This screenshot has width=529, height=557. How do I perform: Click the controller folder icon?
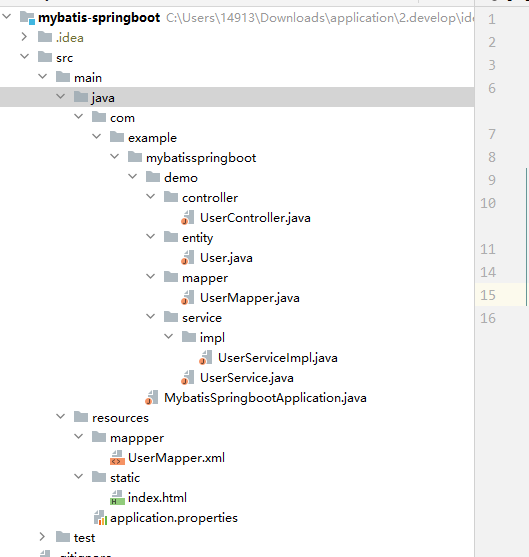click(x=171, y=197)
